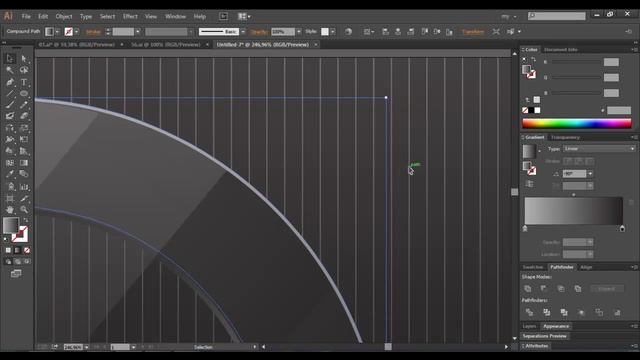Image resolution: width=640 pixels, height=360 pixels.
Task: Select the left gradient stop
Action: [525, 229]
